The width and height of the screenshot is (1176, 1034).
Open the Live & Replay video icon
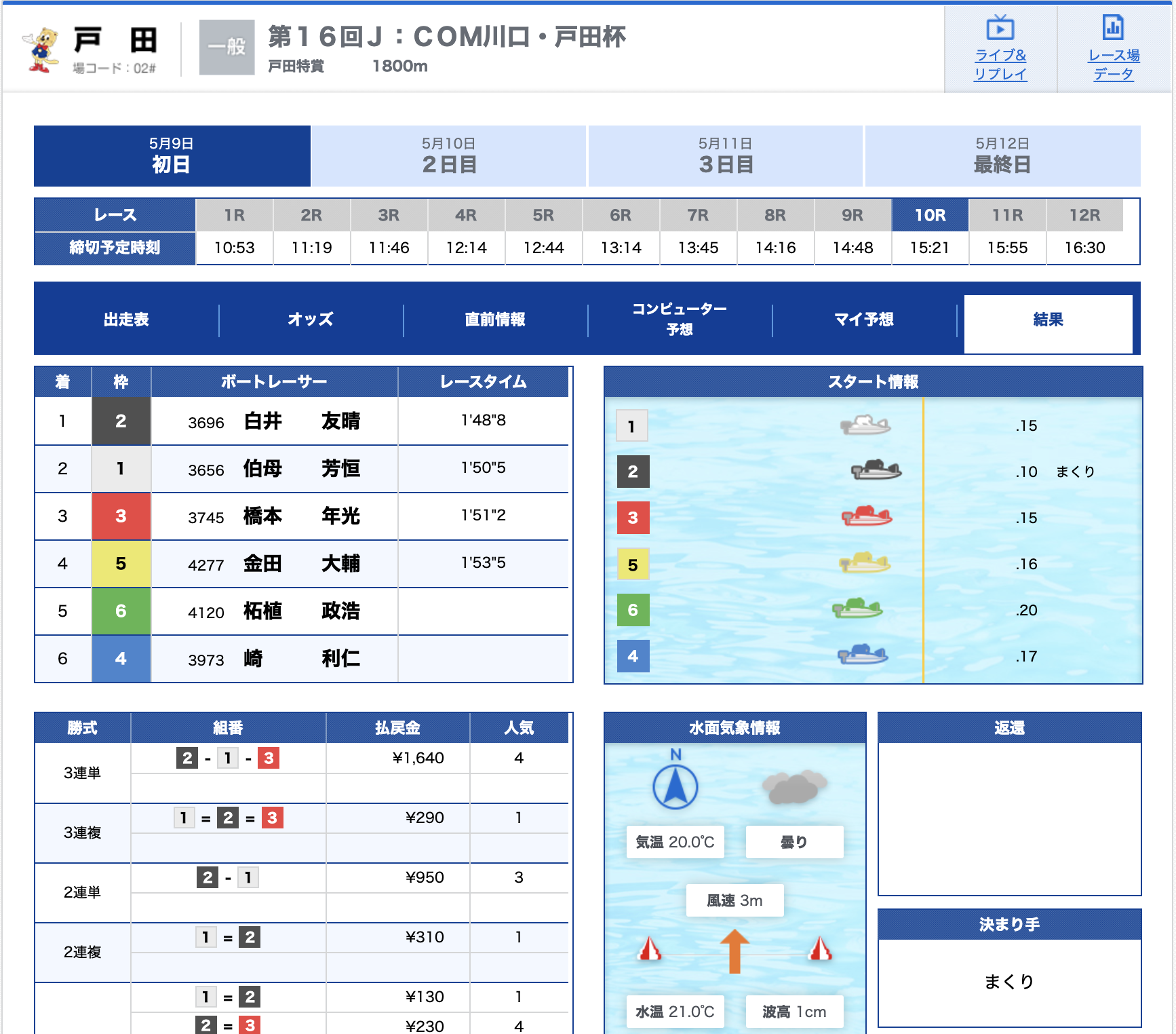tap(1000, 28)
